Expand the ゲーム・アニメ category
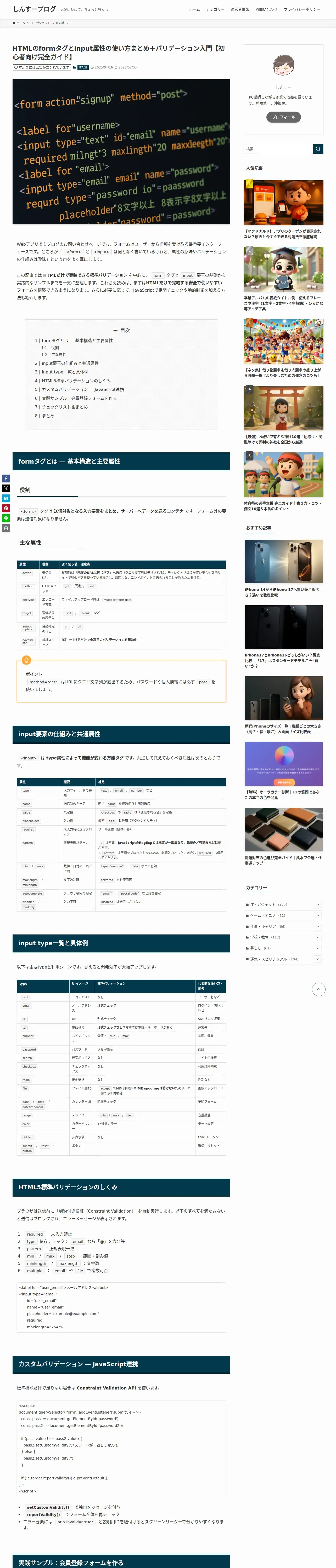 [318, 915]
